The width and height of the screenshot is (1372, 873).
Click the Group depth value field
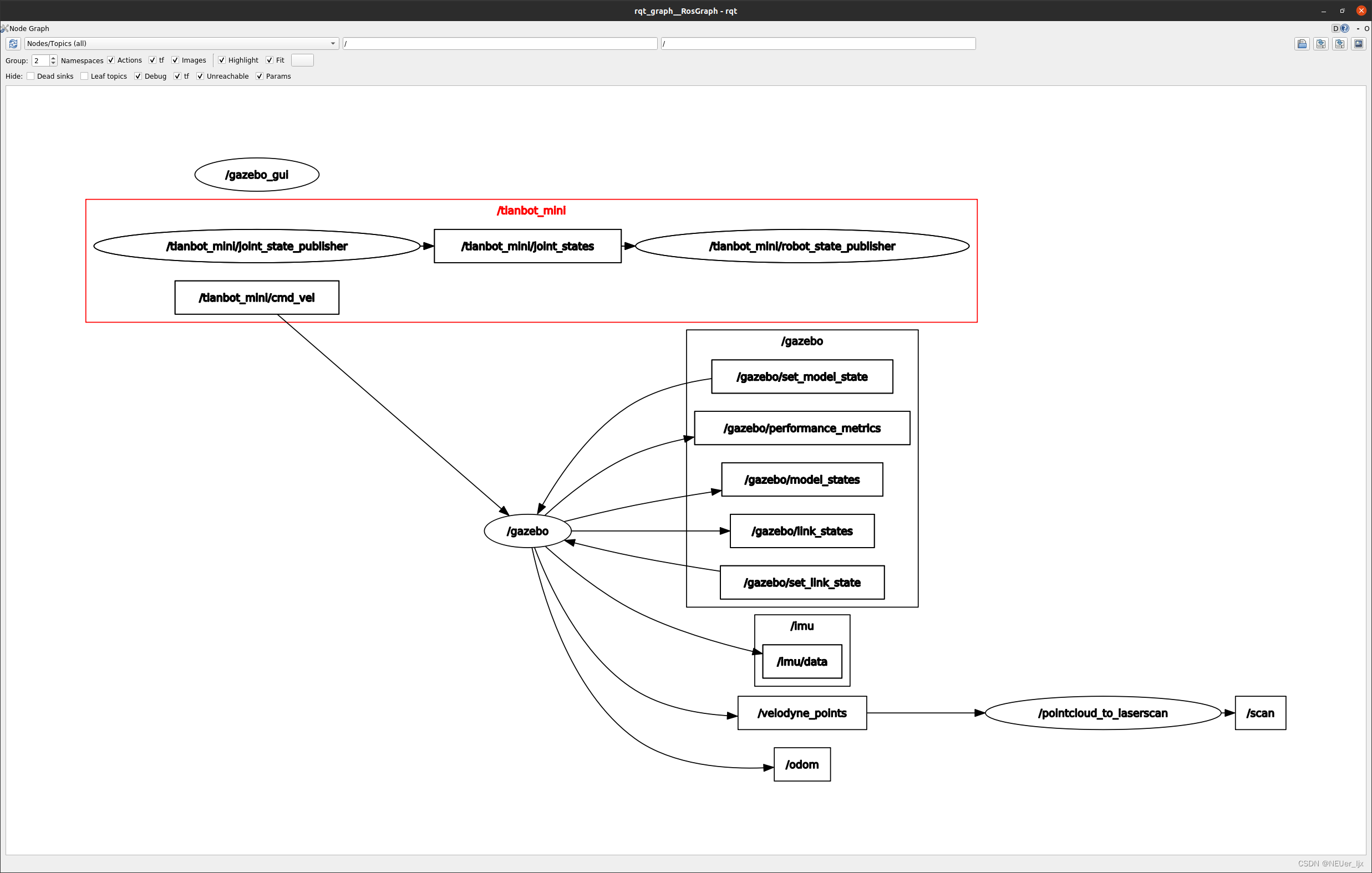tap(40, 60)
